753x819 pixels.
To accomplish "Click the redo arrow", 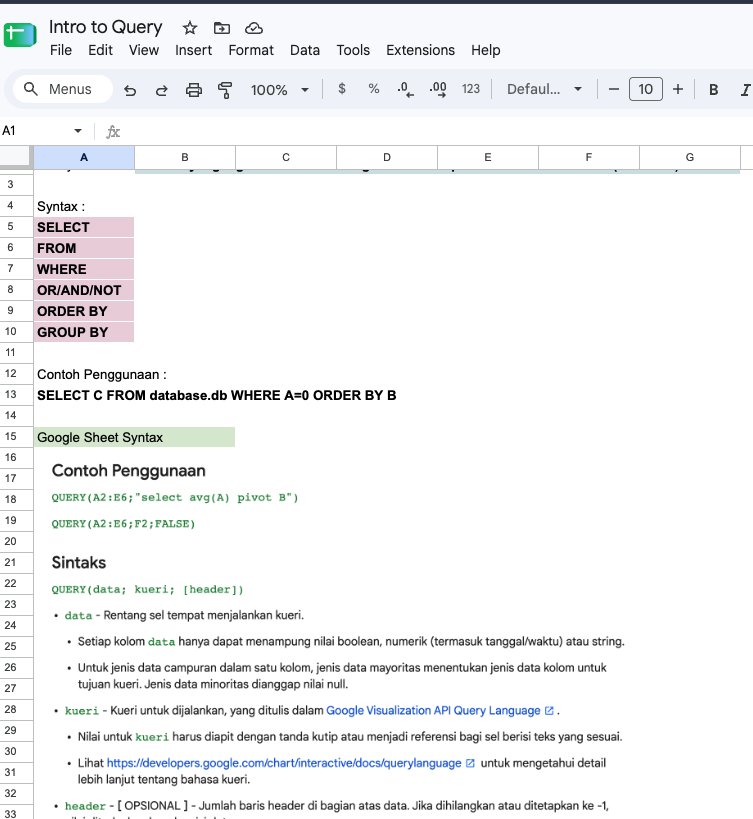I will click(x=161, y=90).
